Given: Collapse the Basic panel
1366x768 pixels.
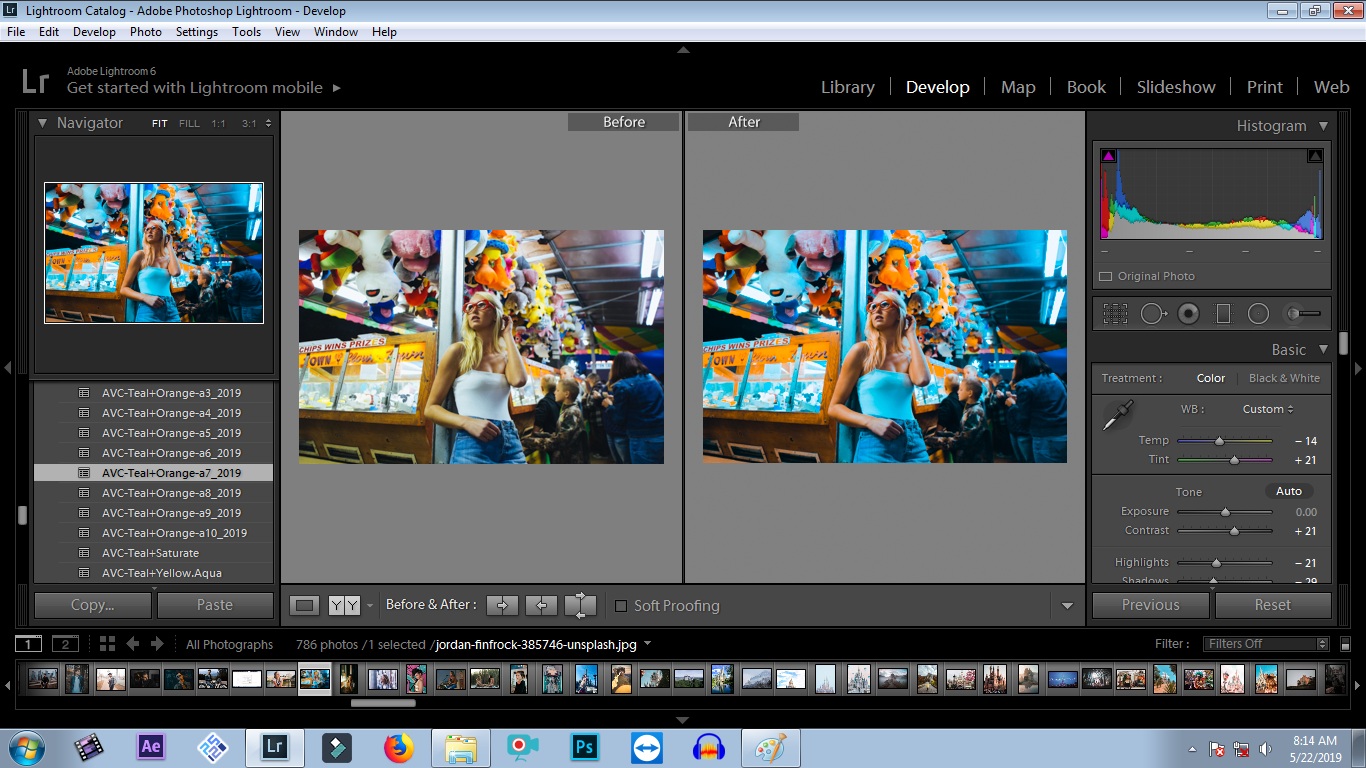Looking at the screenshot, I should point(1323,350).
